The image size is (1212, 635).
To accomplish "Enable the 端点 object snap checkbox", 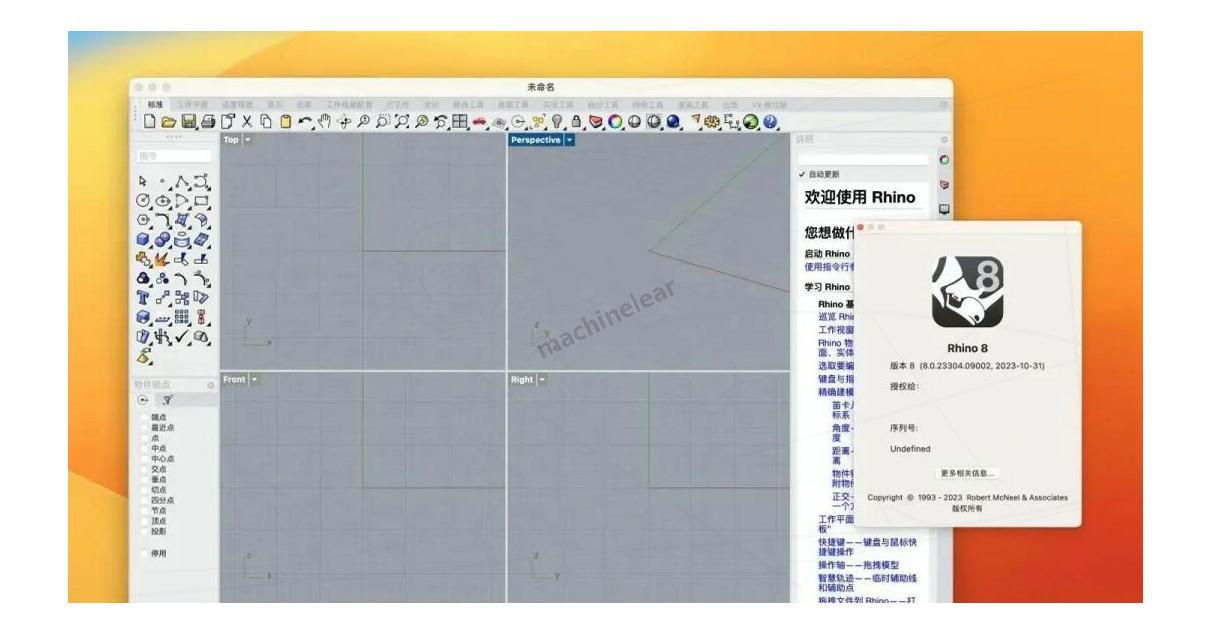I will 144,416.
